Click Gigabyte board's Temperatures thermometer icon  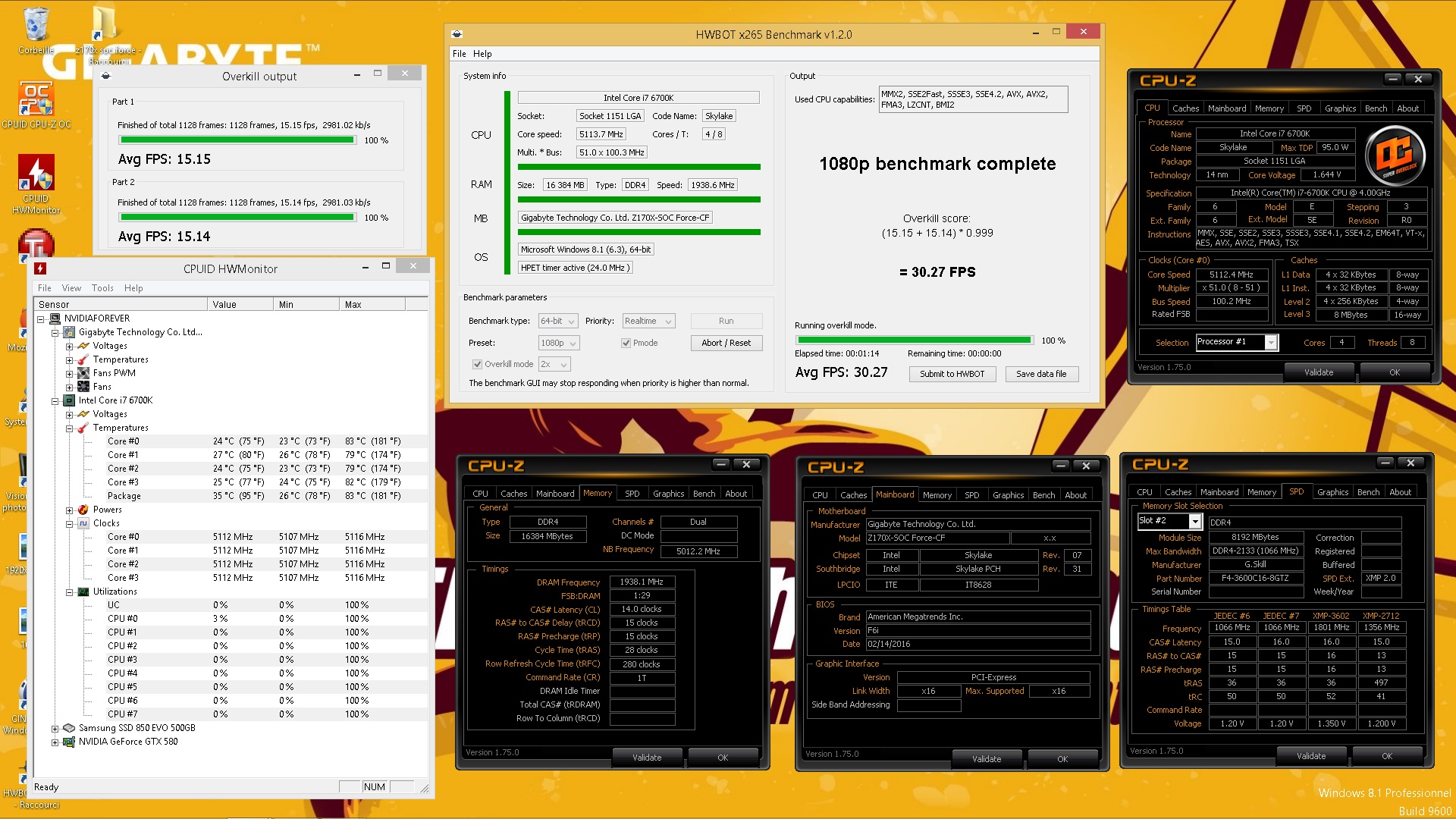(x=83, y=359)
